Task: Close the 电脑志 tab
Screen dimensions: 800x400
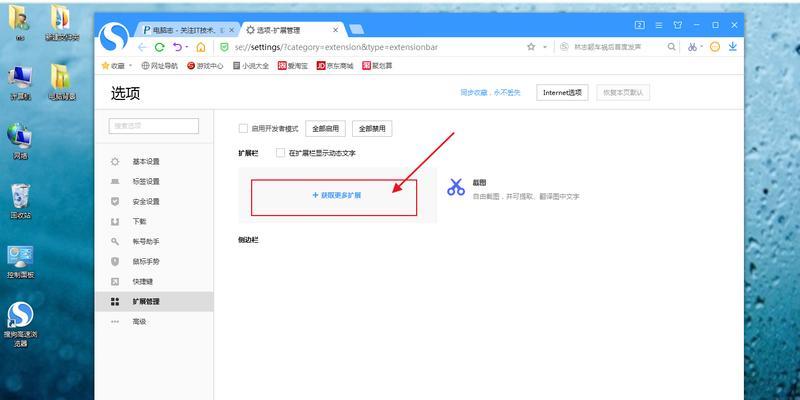Action: pyautogui.click(x=232, y=30)
